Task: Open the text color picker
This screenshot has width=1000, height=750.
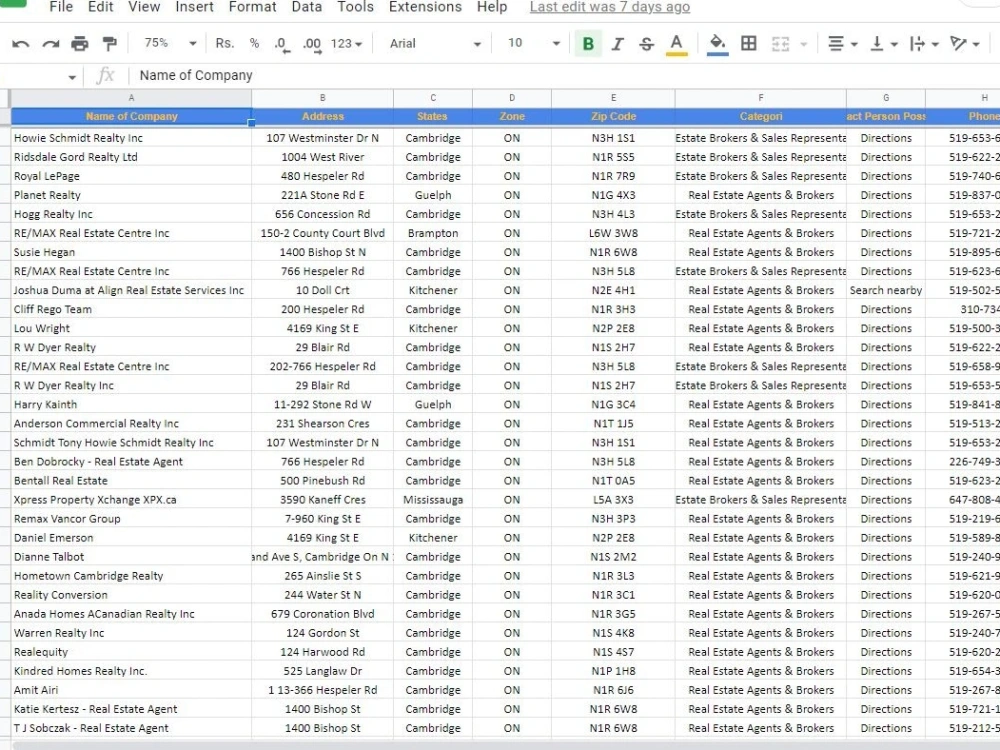Action: click(x=677, y=44)
